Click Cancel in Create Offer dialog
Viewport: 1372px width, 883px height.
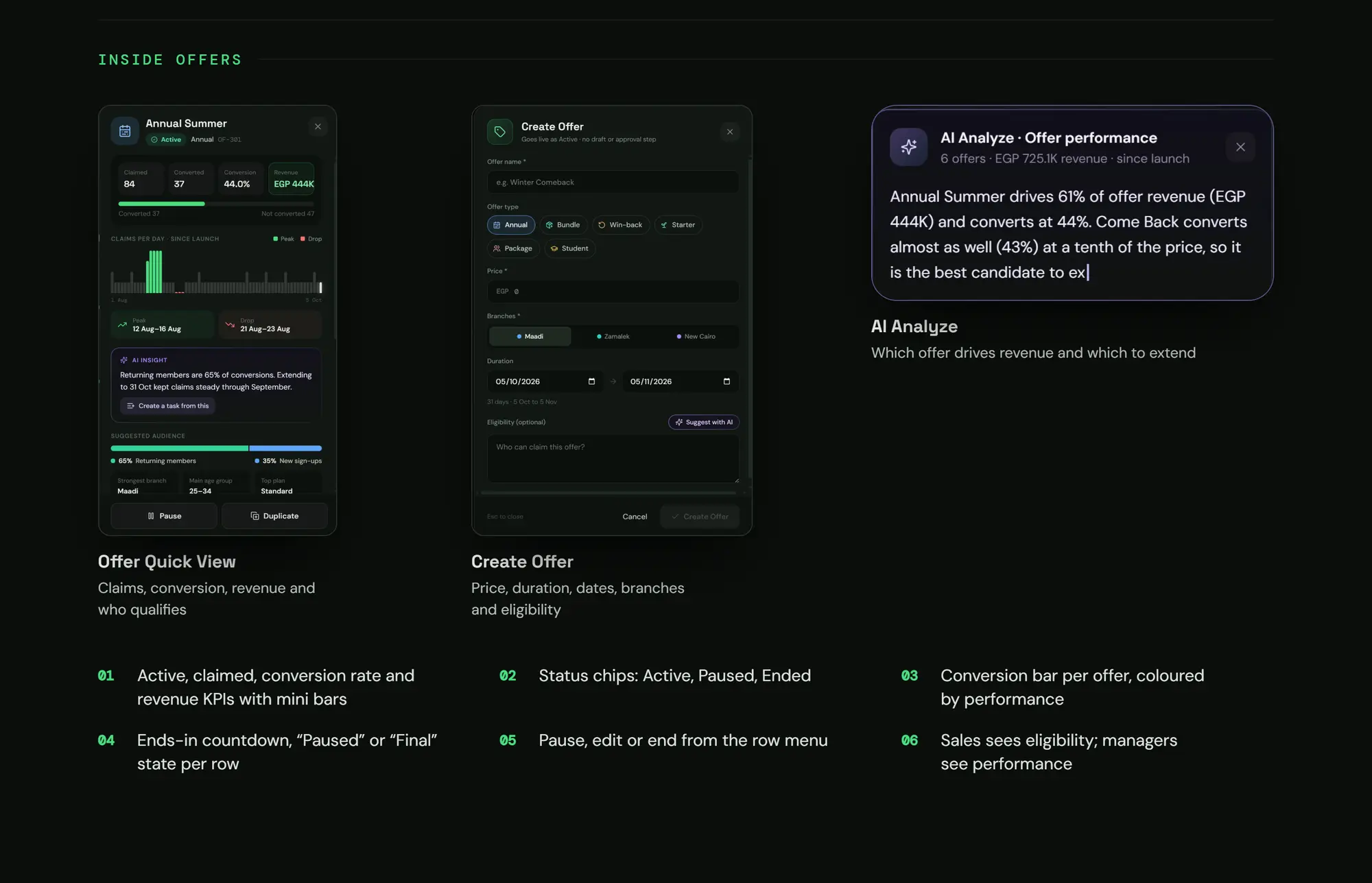pos(635,517)
